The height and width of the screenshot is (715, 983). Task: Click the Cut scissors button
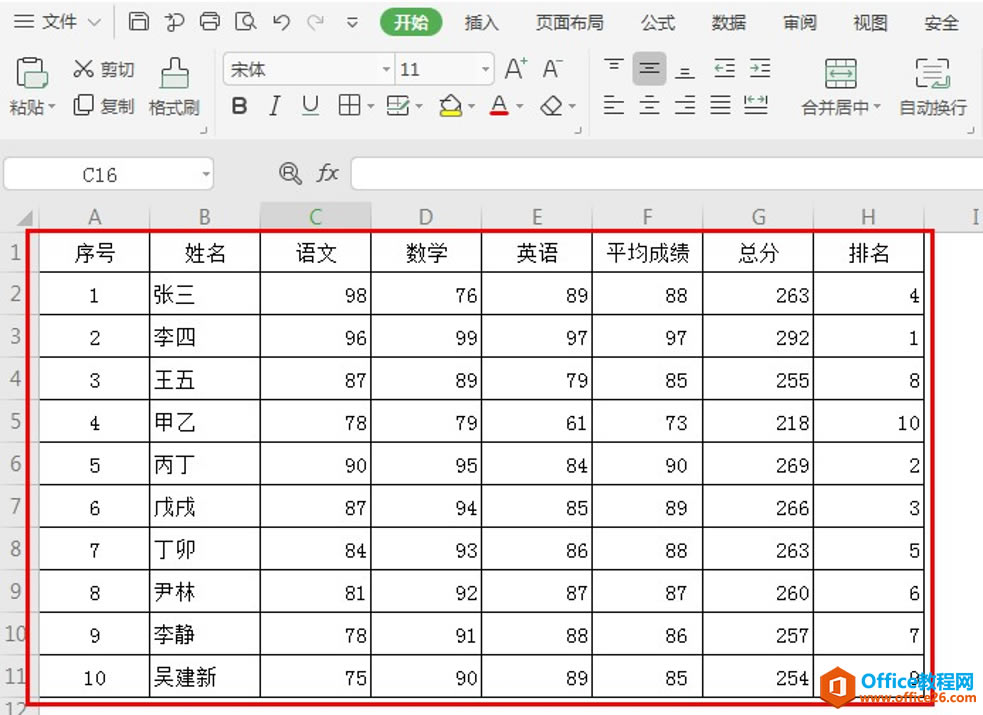[x=104, y=69]
